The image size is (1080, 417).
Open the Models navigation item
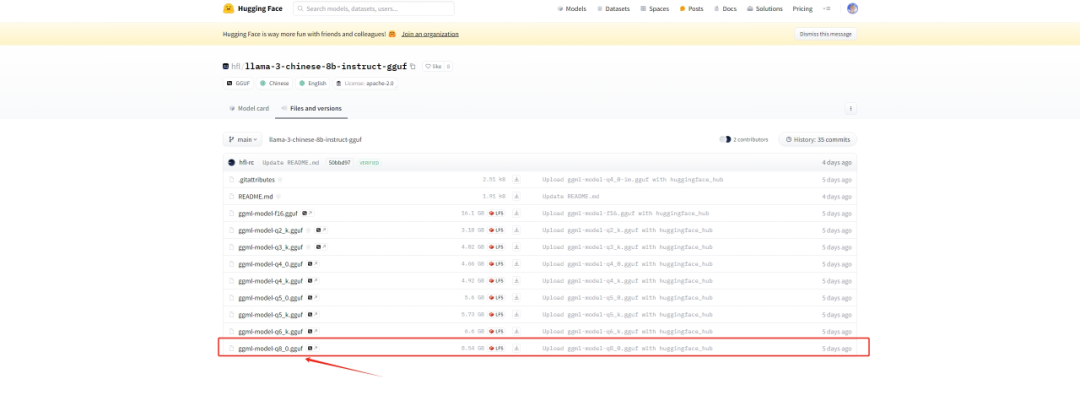(572, 9)
